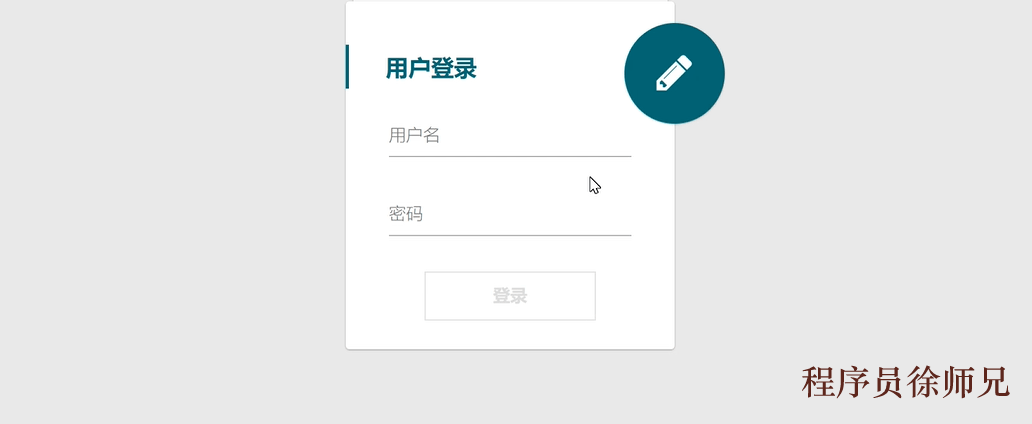Viewport: 1032px width, 424px height.
Task: Click the 用户名 placeholder label
Action: (414, 136)
